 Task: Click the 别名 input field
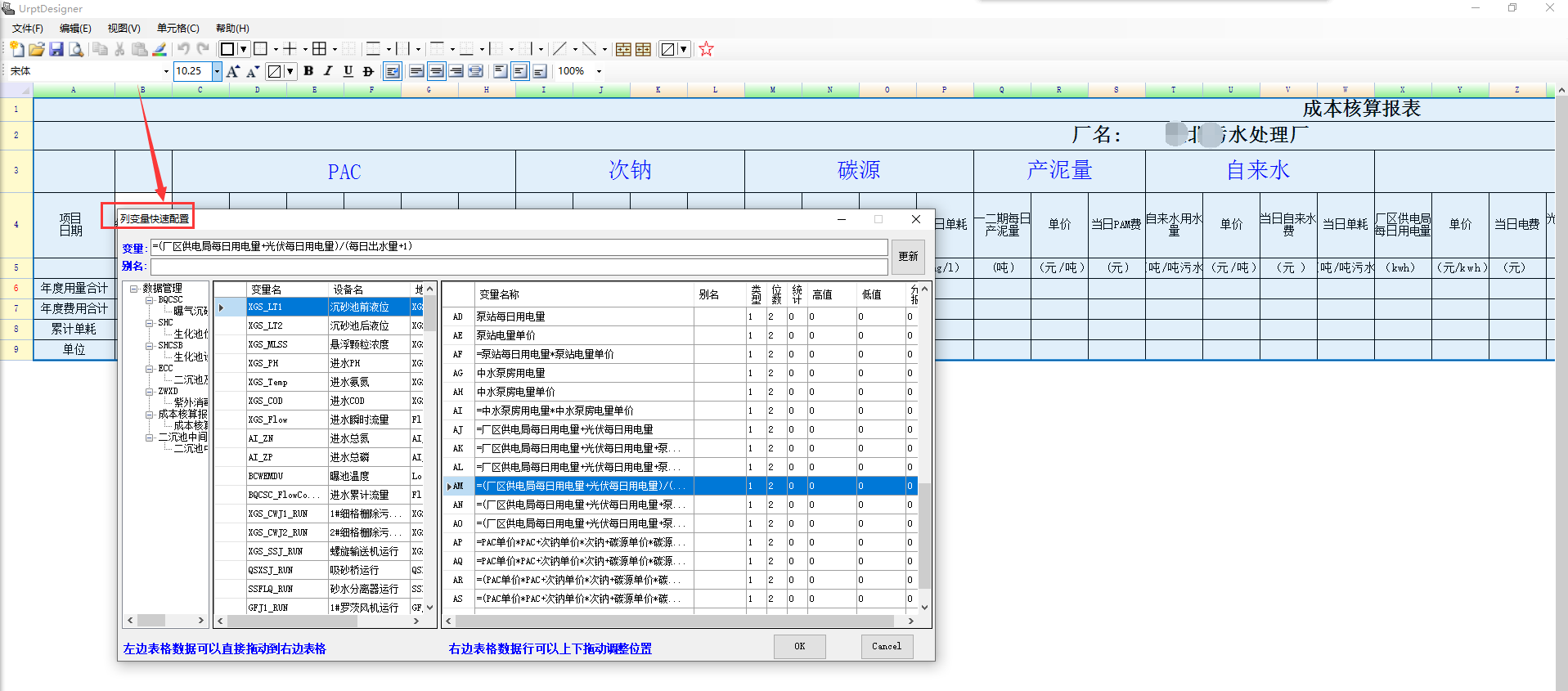click(519, 267)
